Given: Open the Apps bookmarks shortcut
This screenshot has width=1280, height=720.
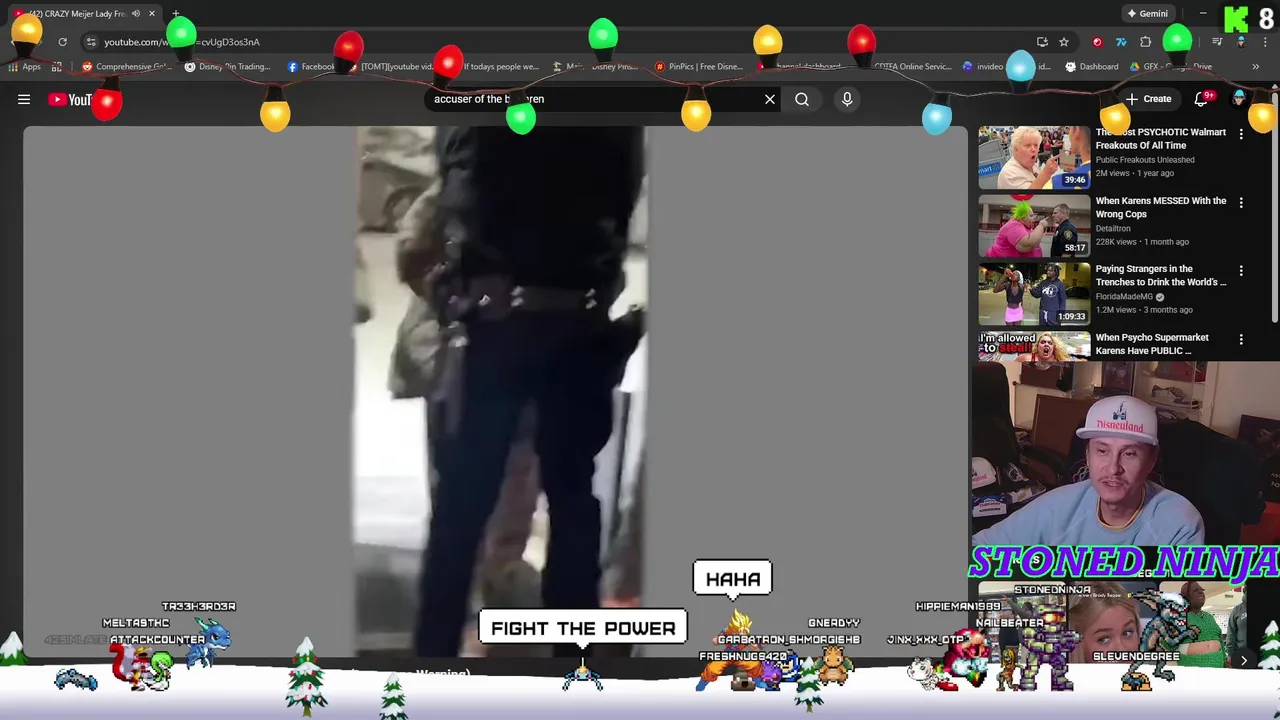Looking at the screenshot, I should pos(25,67).
